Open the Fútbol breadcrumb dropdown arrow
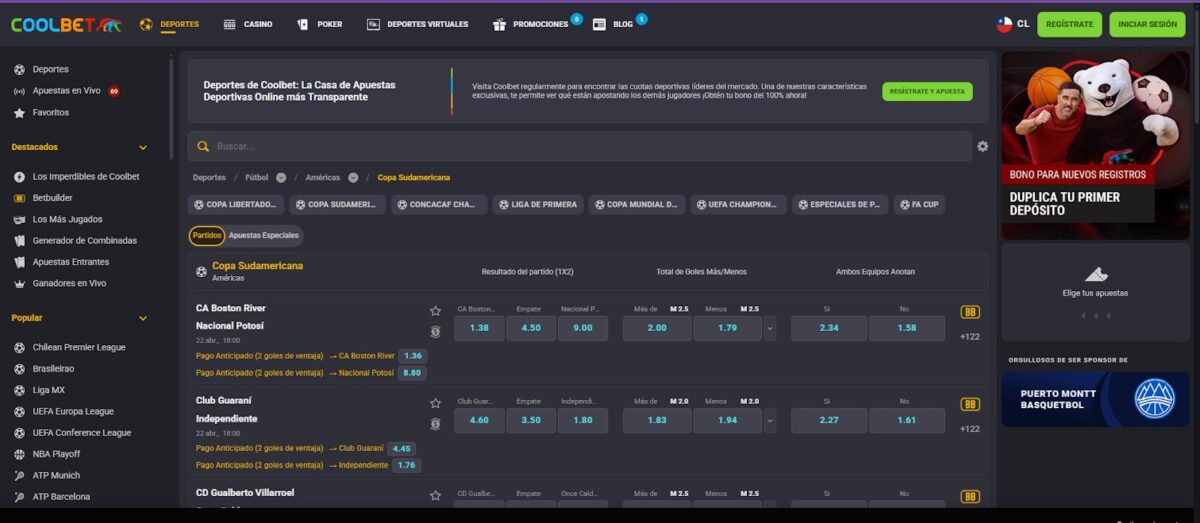 [x=281, y=177]
